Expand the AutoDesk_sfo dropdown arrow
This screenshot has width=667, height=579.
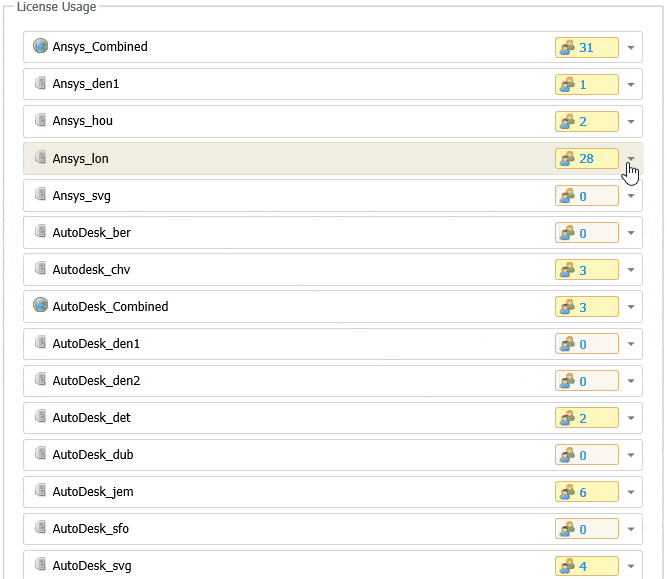[631, 529]
